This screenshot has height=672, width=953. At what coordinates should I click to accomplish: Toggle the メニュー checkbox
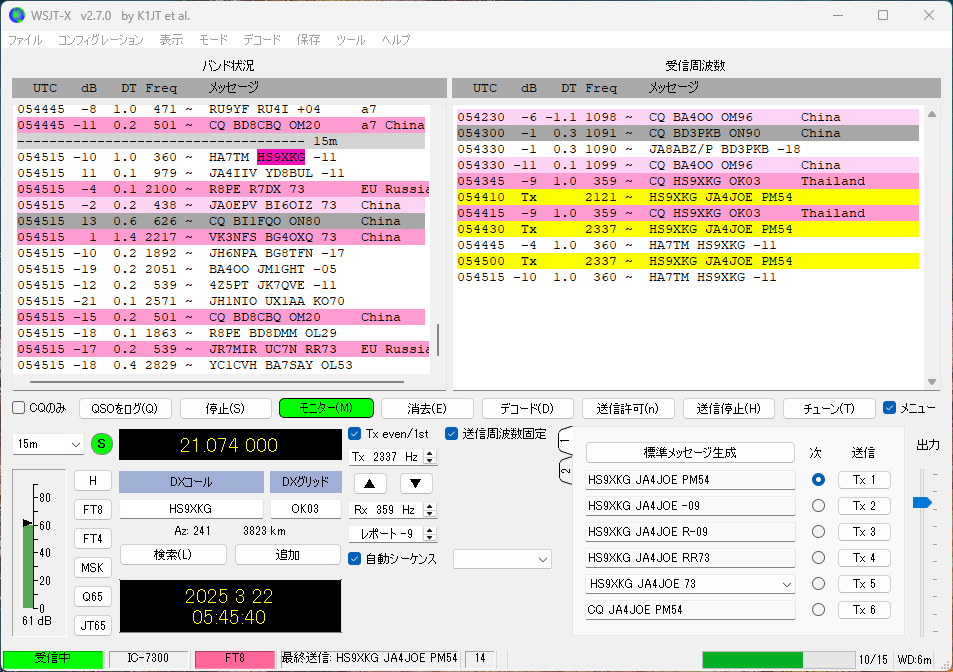click(x=889, y=408)
